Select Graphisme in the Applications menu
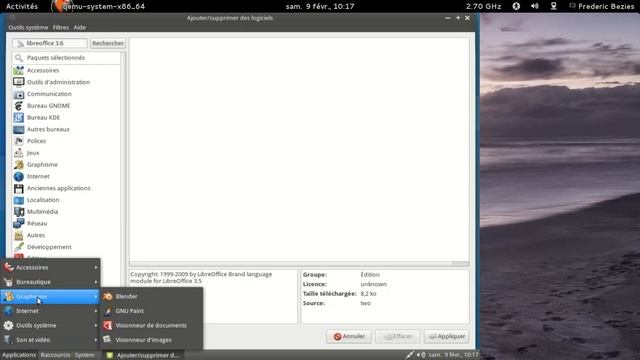This screenshot has height=360, width=640. [x=50, y=296]
